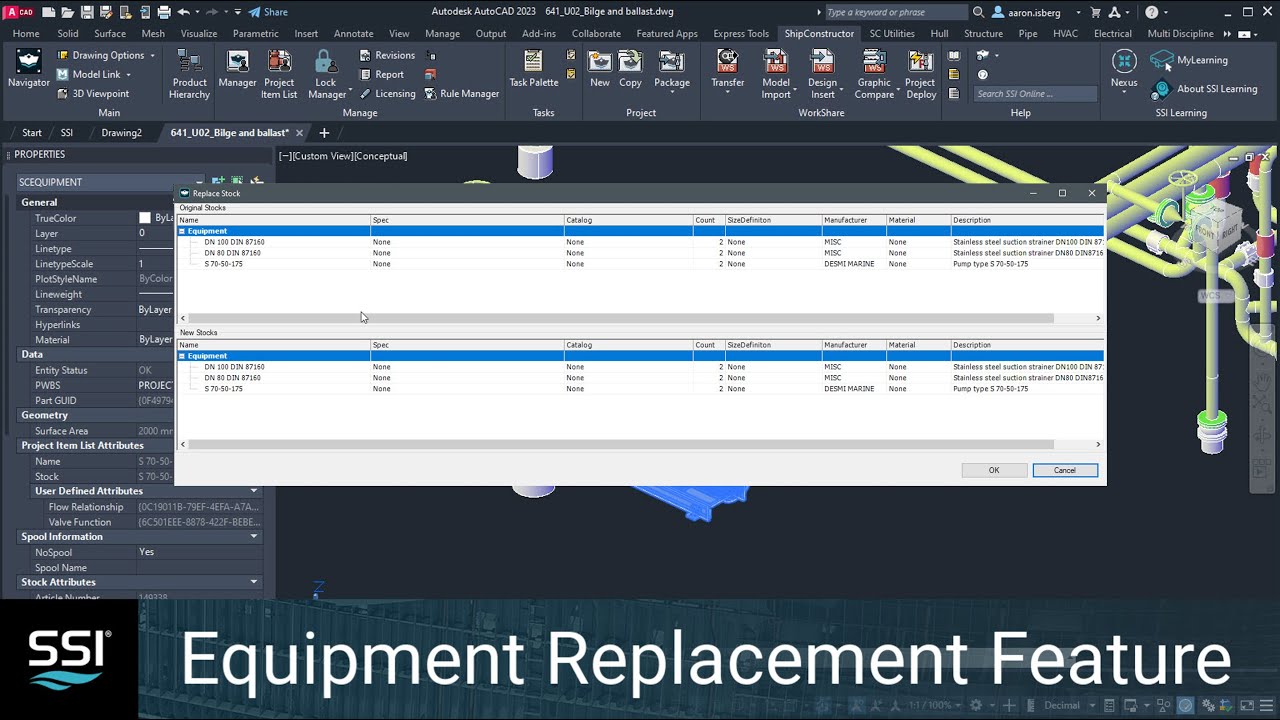Collapse User Defined Attributes section
The image size is (1280, 720).
[x=254, y=491]
